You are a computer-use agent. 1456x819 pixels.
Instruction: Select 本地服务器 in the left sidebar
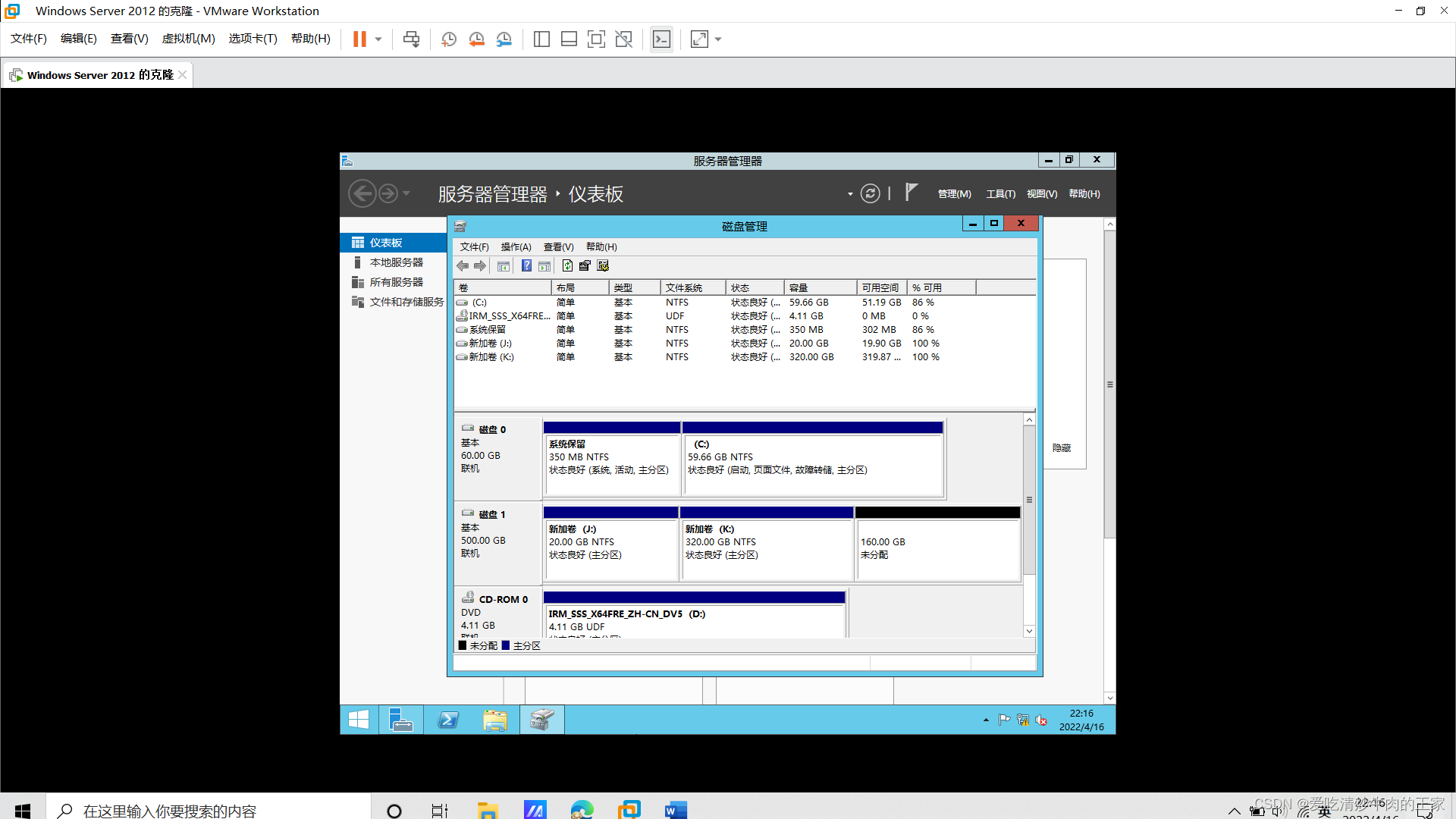(396, 262)
